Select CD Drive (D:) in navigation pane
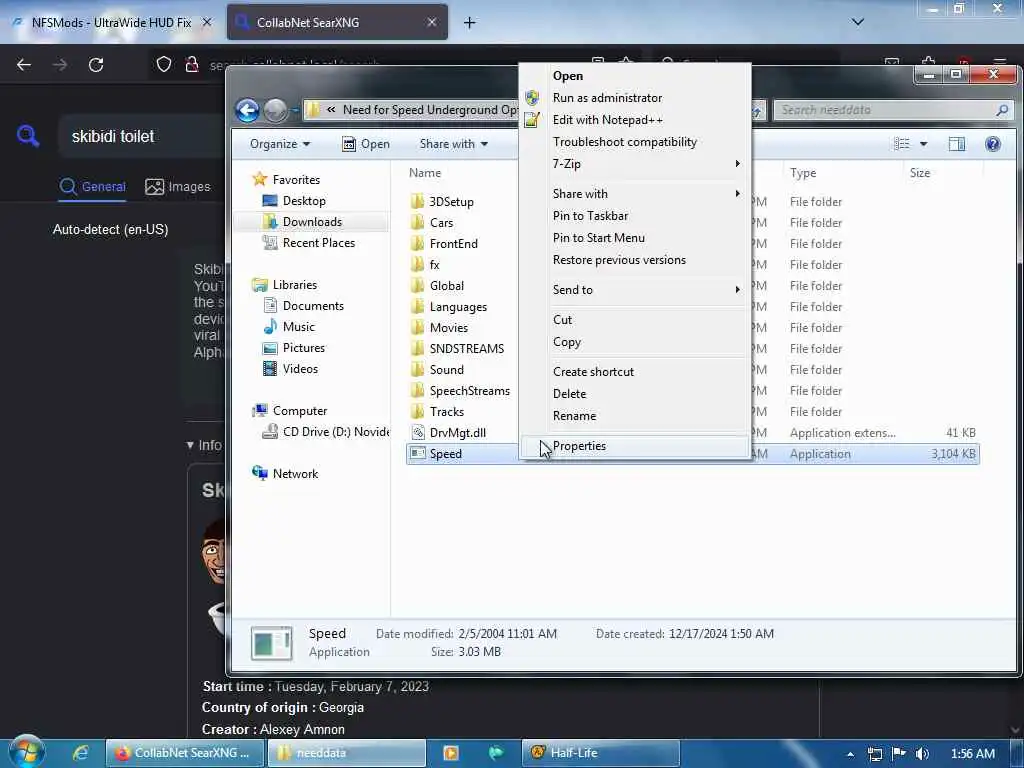 click(325, 432)
